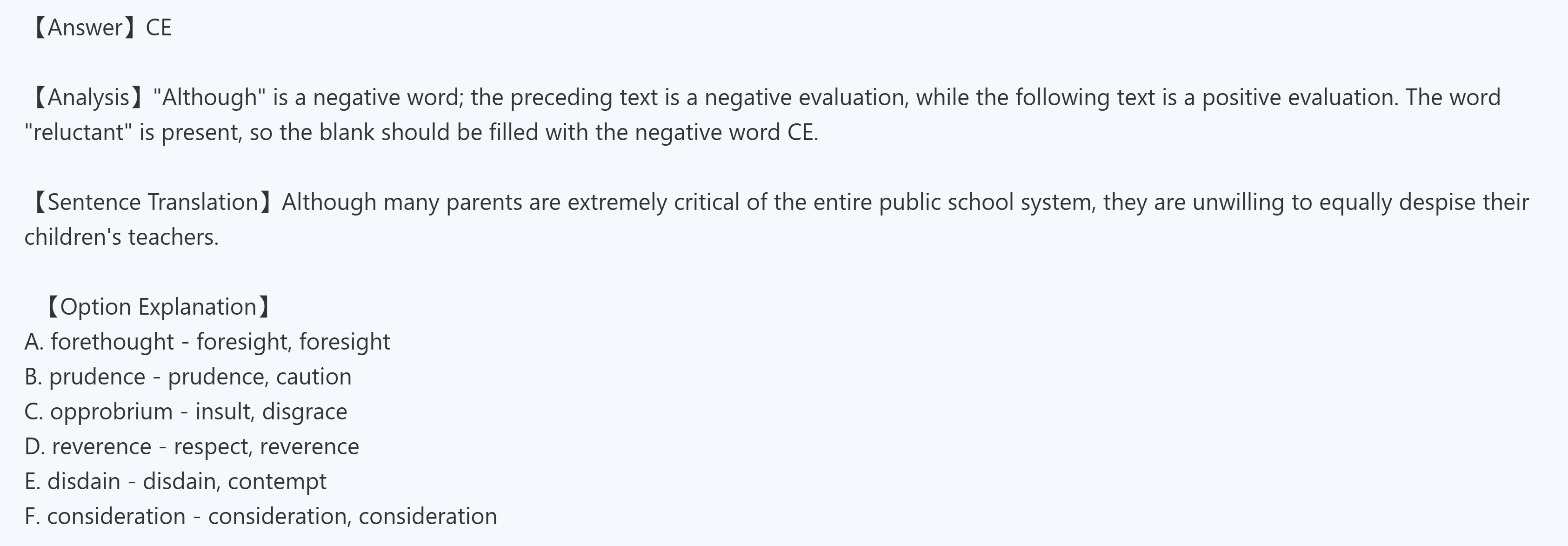This screenshot has height=546, width=1568.
Task: Click the Answer heading label
Action: tap(85, 28)
